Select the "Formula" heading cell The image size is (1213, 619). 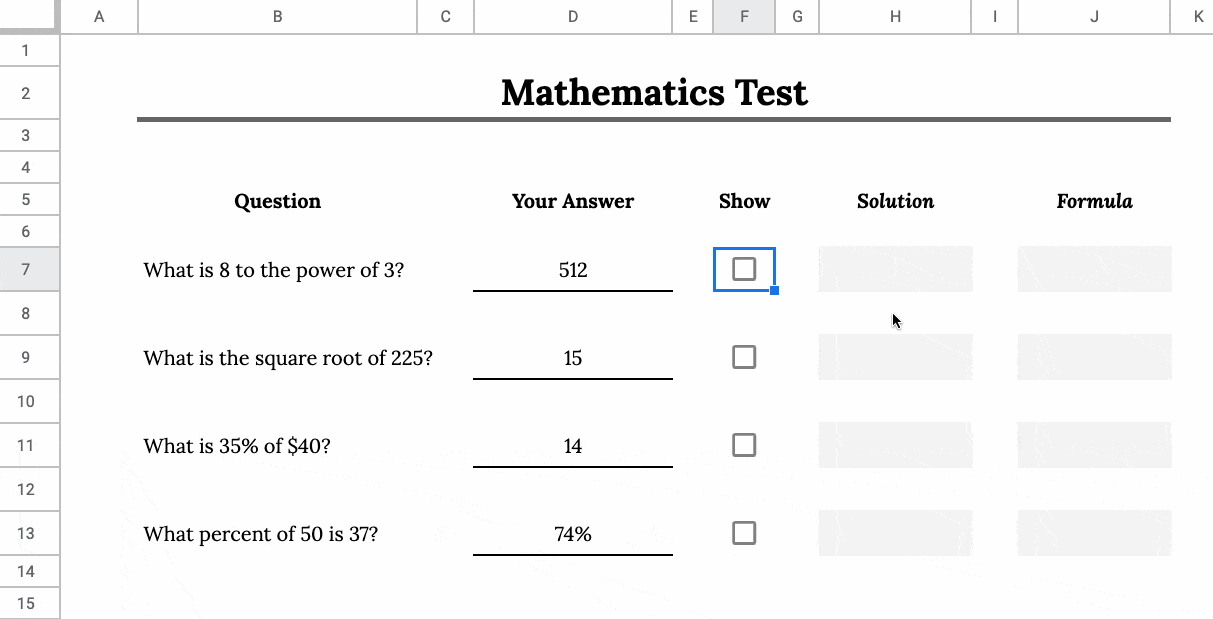(x=1094, y=201)
